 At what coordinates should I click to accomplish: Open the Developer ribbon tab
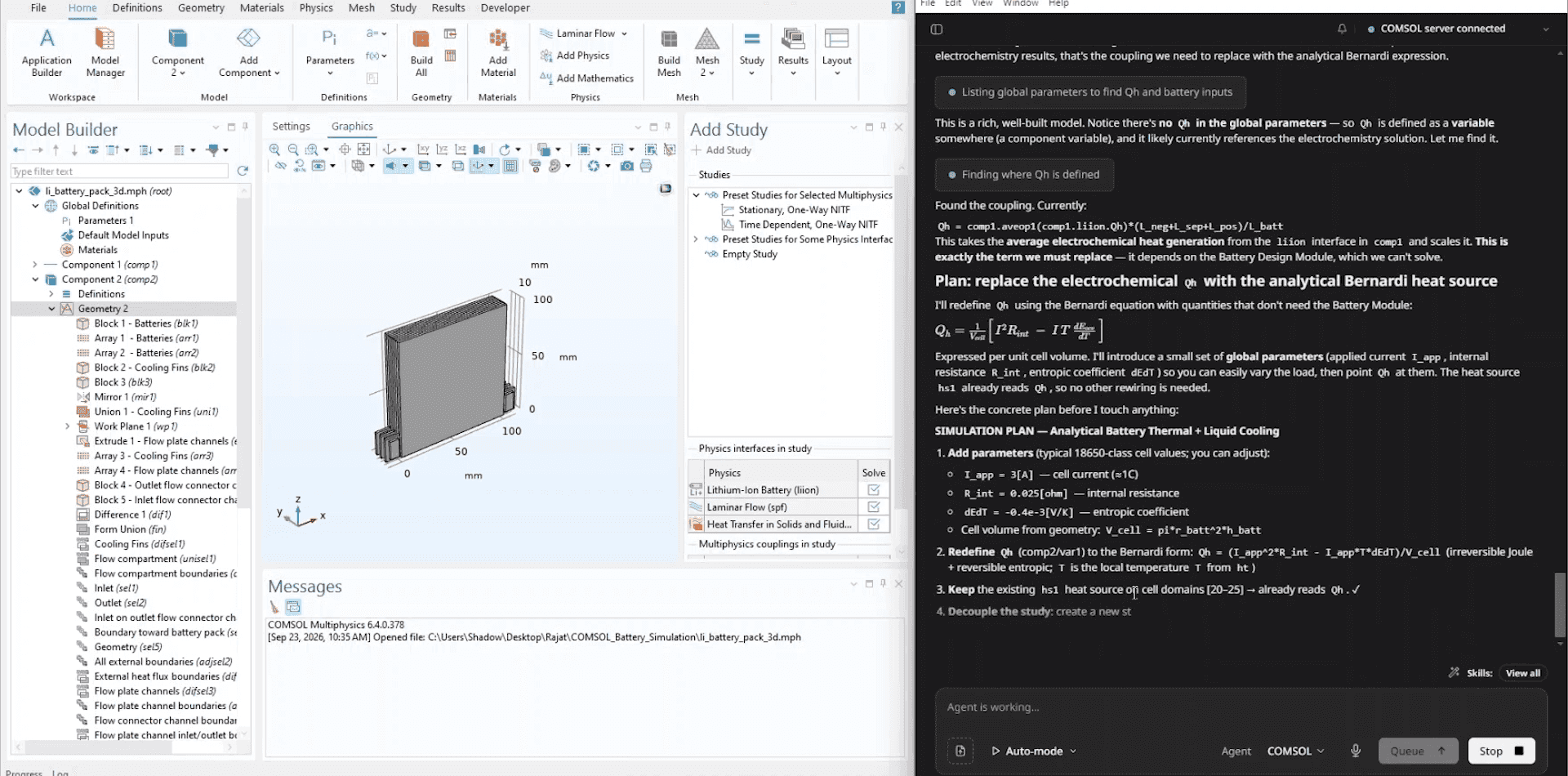pyautogui.click(x=505, y=8)
